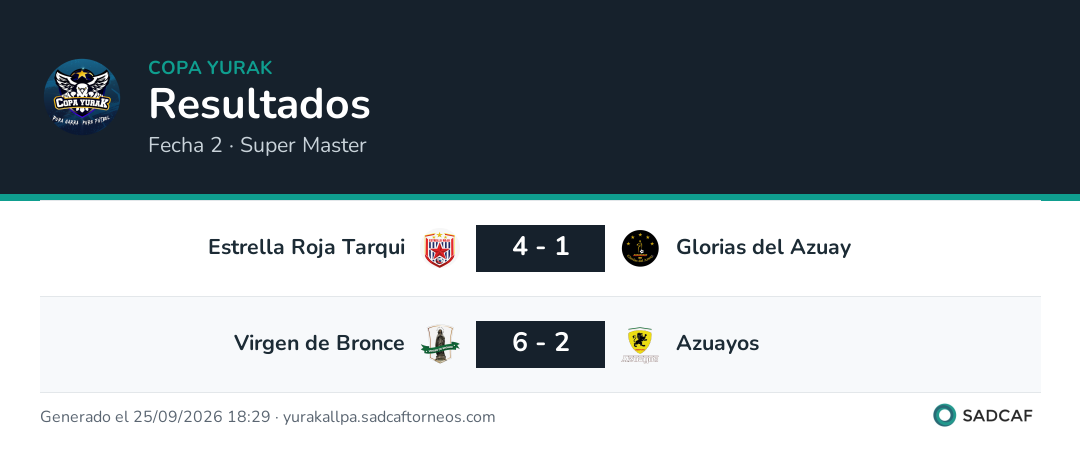The image size is (1080, 468).
Task: Click the Copa Yurak owl logo
Action: tap(82, 96)
